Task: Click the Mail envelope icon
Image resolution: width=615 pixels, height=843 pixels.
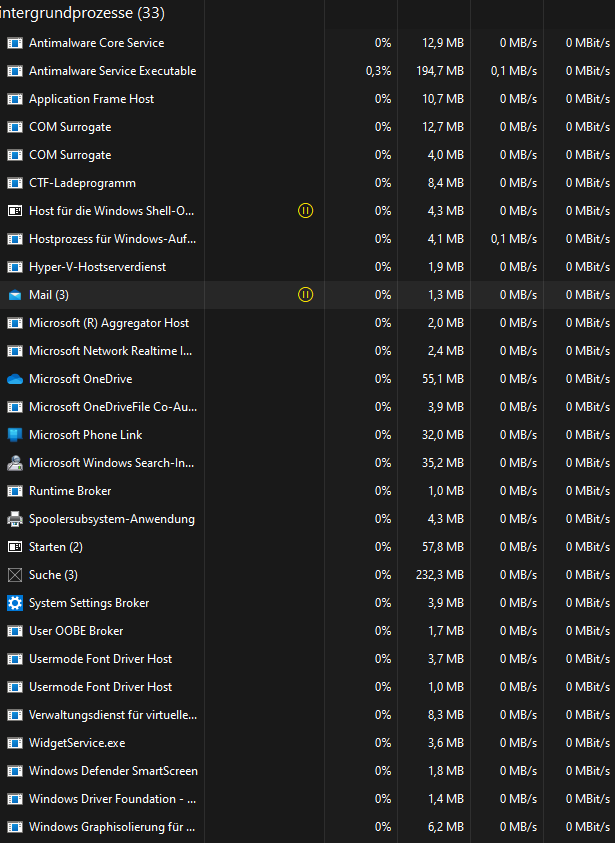Action: click(x=15, y=295)
